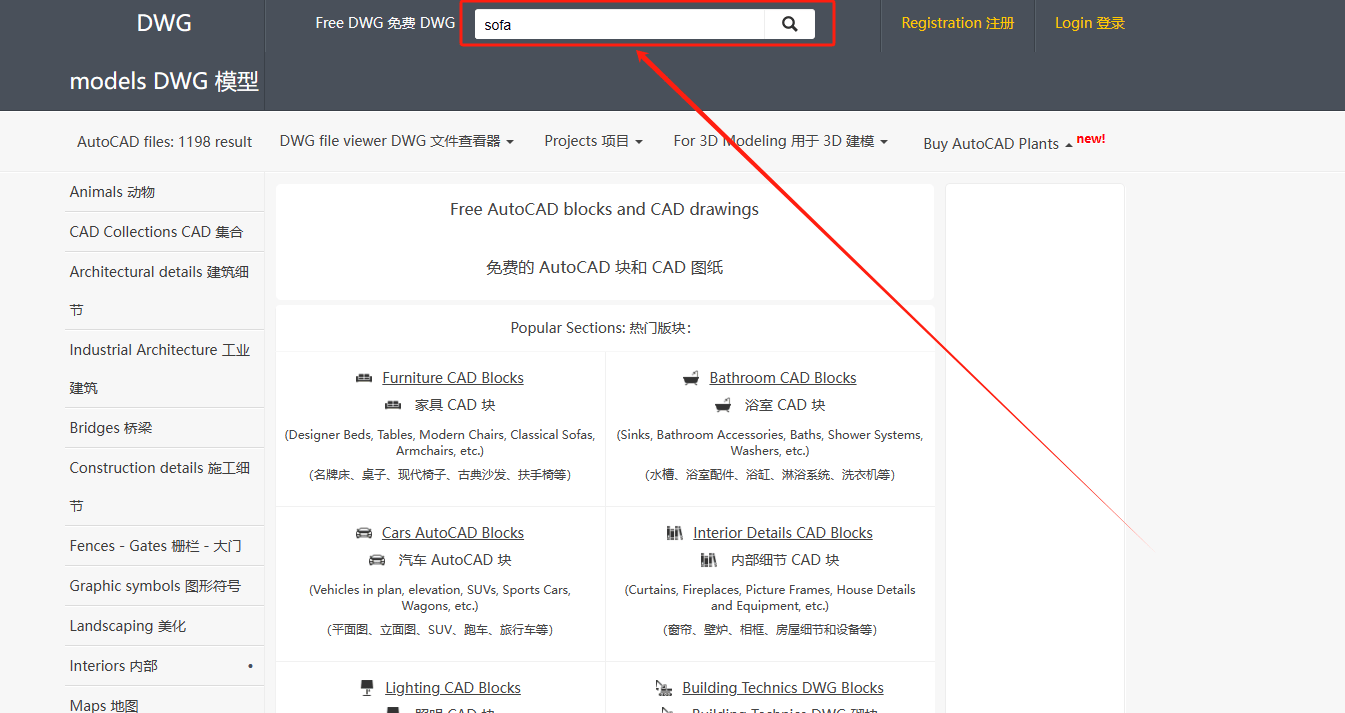The width and height of the screenshot is (1345, 713).
Task: Expand the For 3D Modeling dropdown
Action: (x=780, y=142)
